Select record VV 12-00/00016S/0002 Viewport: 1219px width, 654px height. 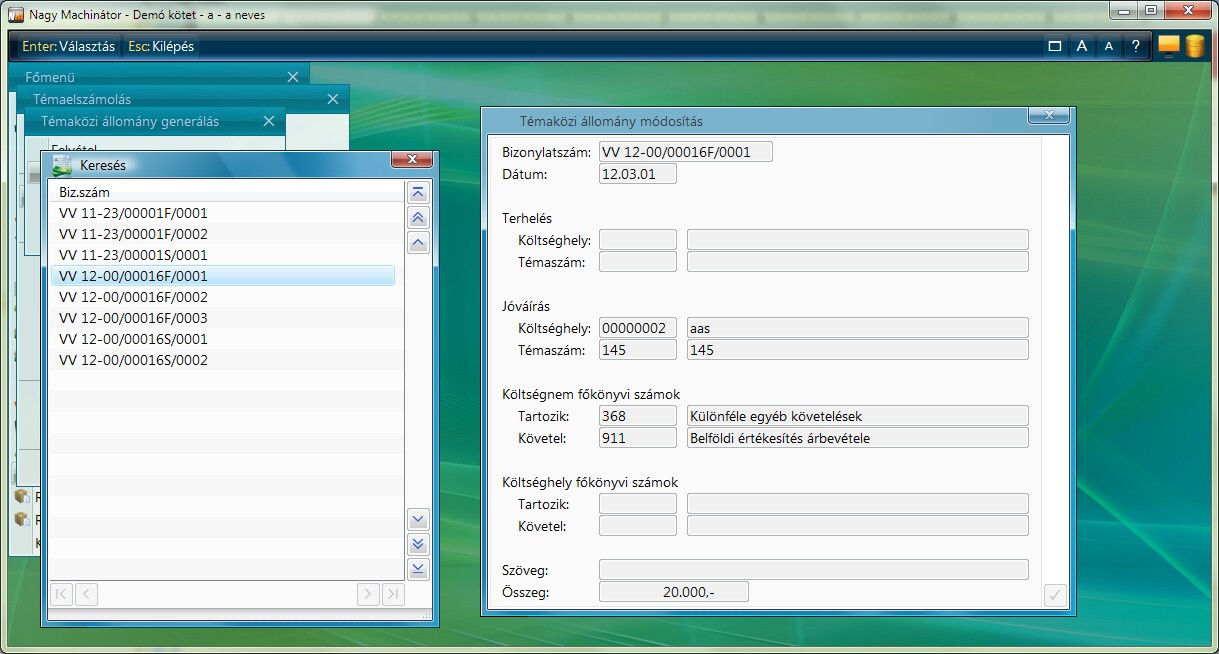click(133, 360)
